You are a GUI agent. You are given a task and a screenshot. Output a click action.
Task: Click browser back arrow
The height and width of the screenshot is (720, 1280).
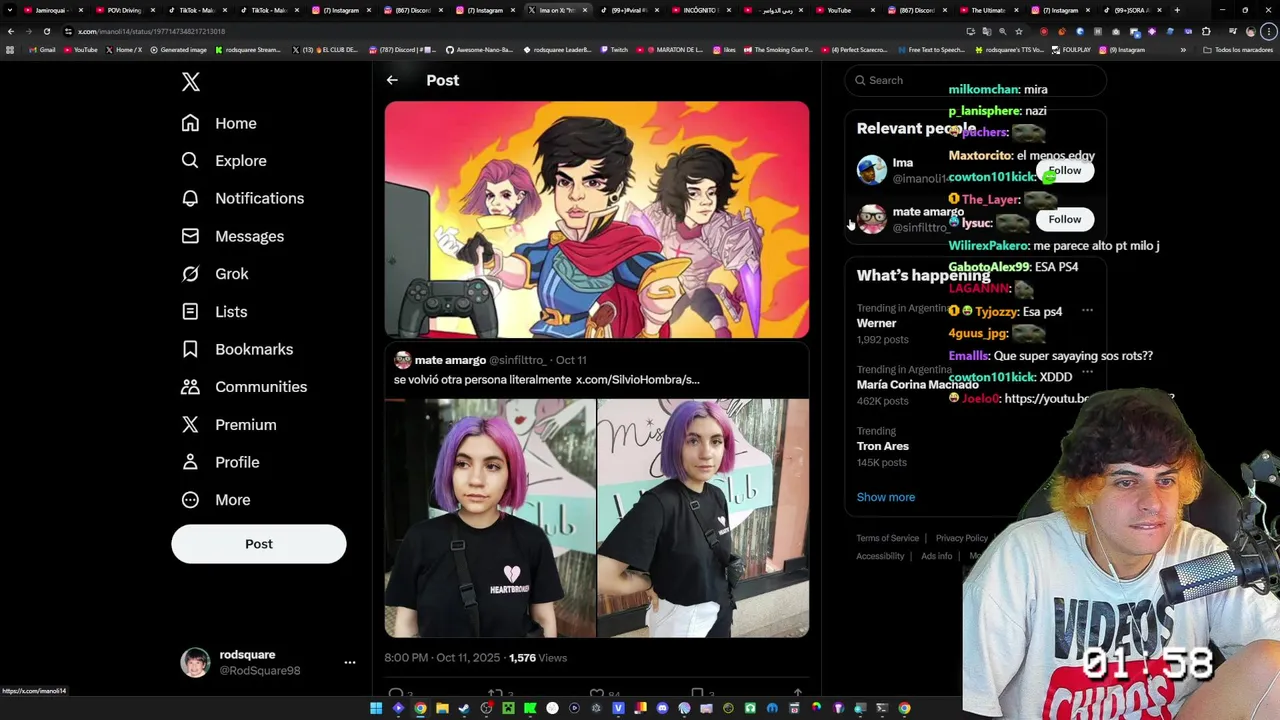pos(11,31)
